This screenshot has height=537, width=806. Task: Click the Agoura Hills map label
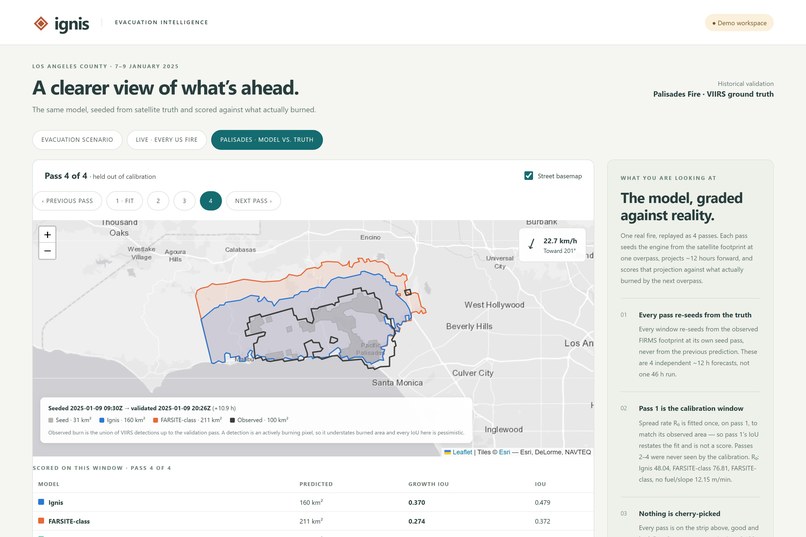(175, 255)
